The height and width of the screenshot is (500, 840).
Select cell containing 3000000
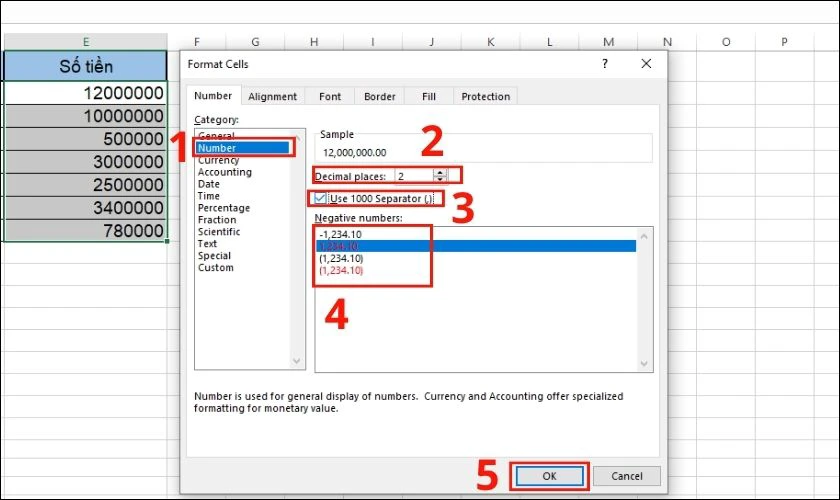86,162
